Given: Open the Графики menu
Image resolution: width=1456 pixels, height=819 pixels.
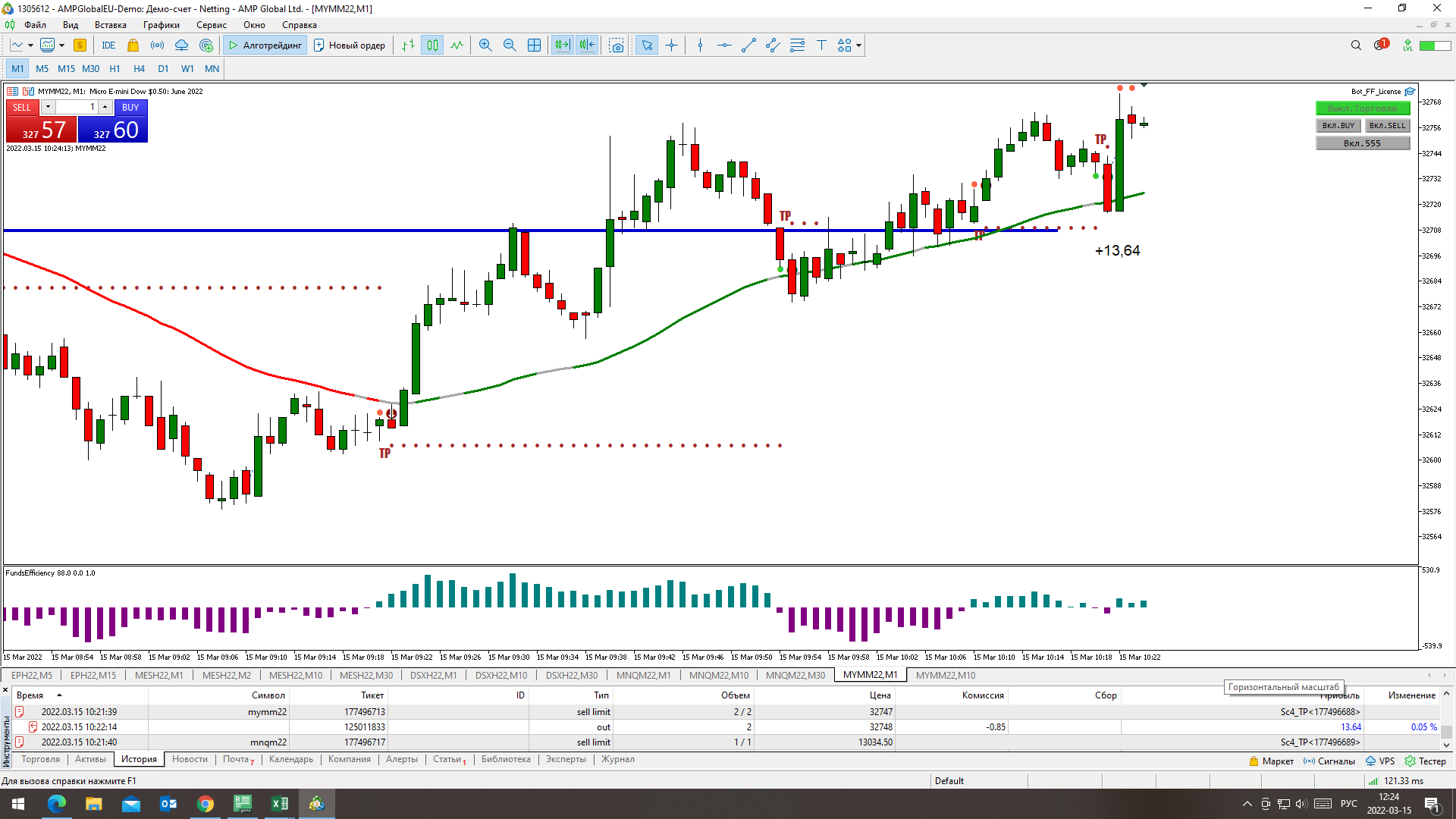Looking at the screenshot, I should 161,25.
